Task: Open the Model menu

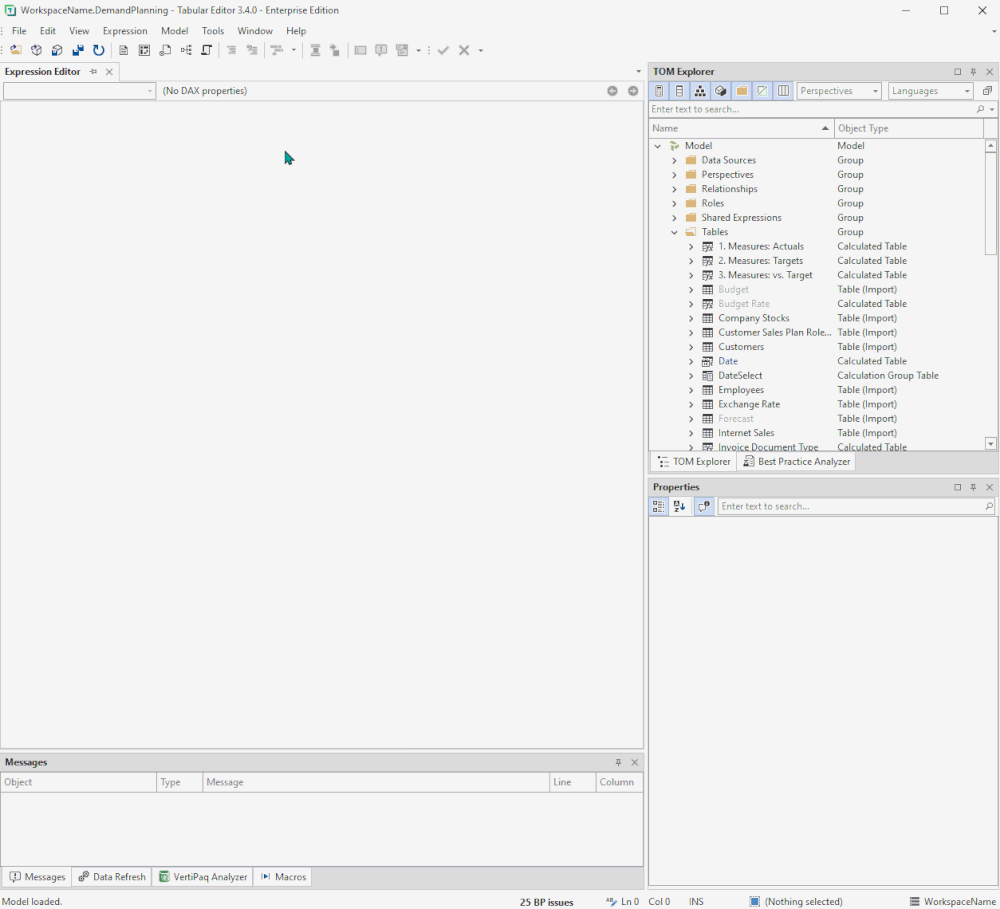Action: [175, 30]
